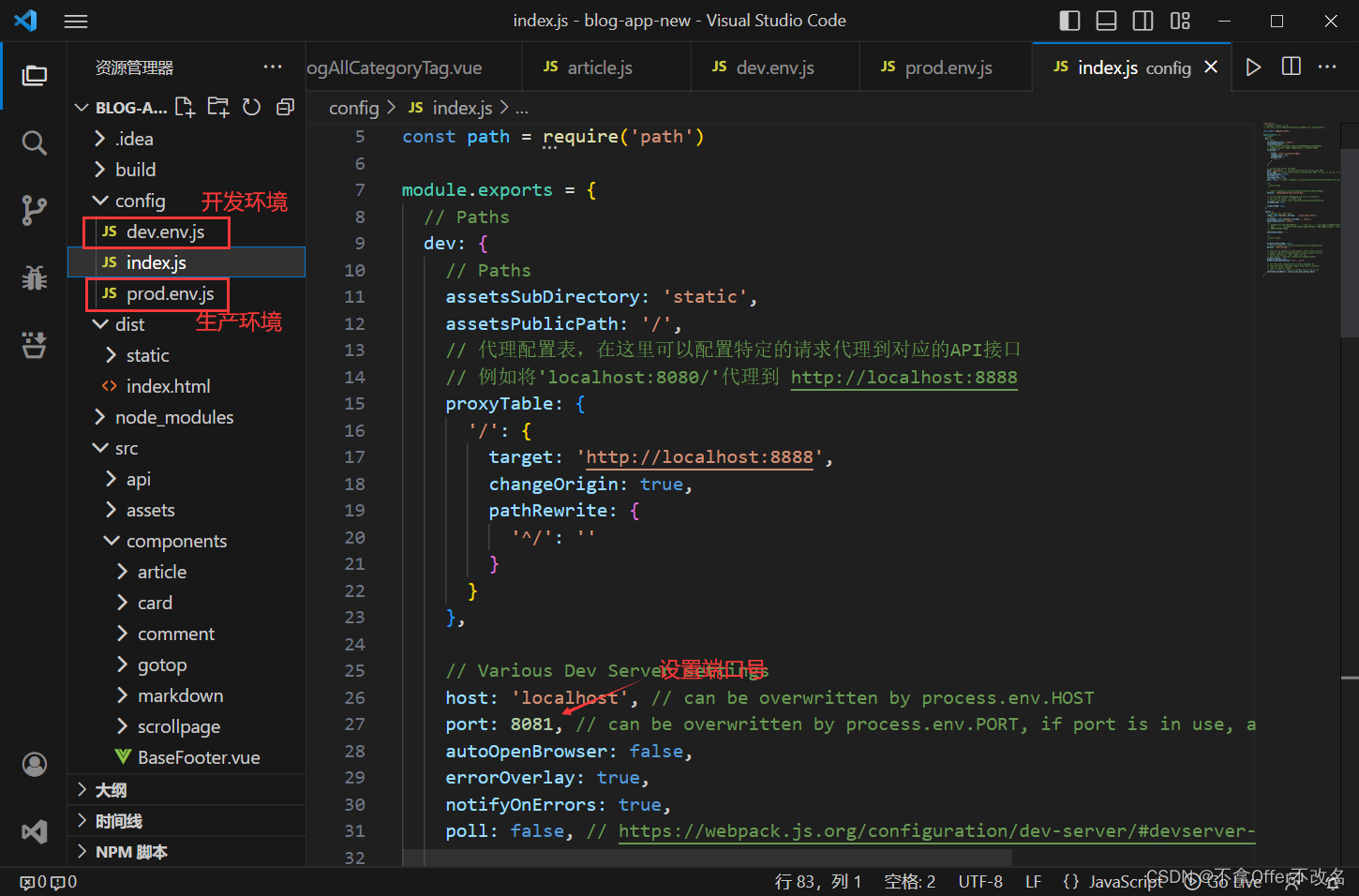Open explorer views and more actions menu
The image size is (1359, 896).
273,67
